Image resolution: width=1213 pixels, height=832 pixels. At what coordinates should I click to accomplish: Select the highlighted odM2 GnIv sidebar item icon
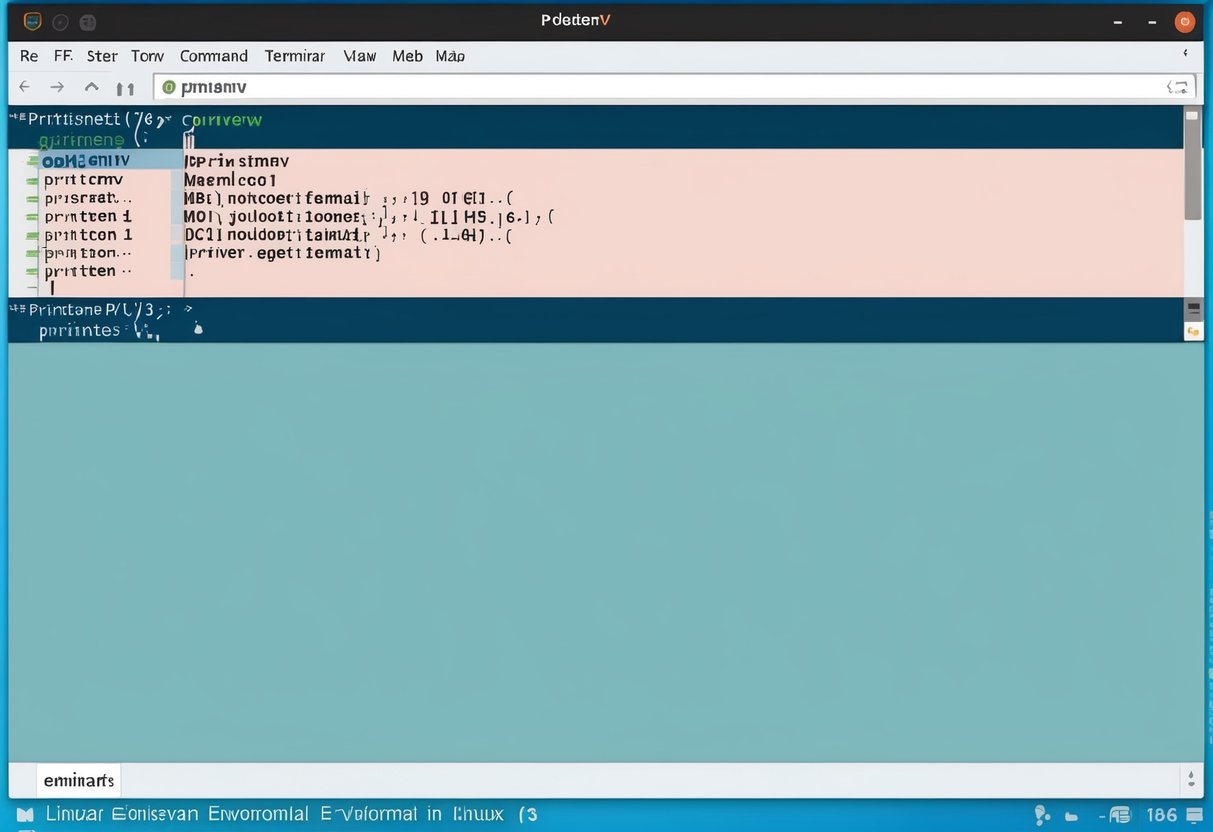point(30,160)
